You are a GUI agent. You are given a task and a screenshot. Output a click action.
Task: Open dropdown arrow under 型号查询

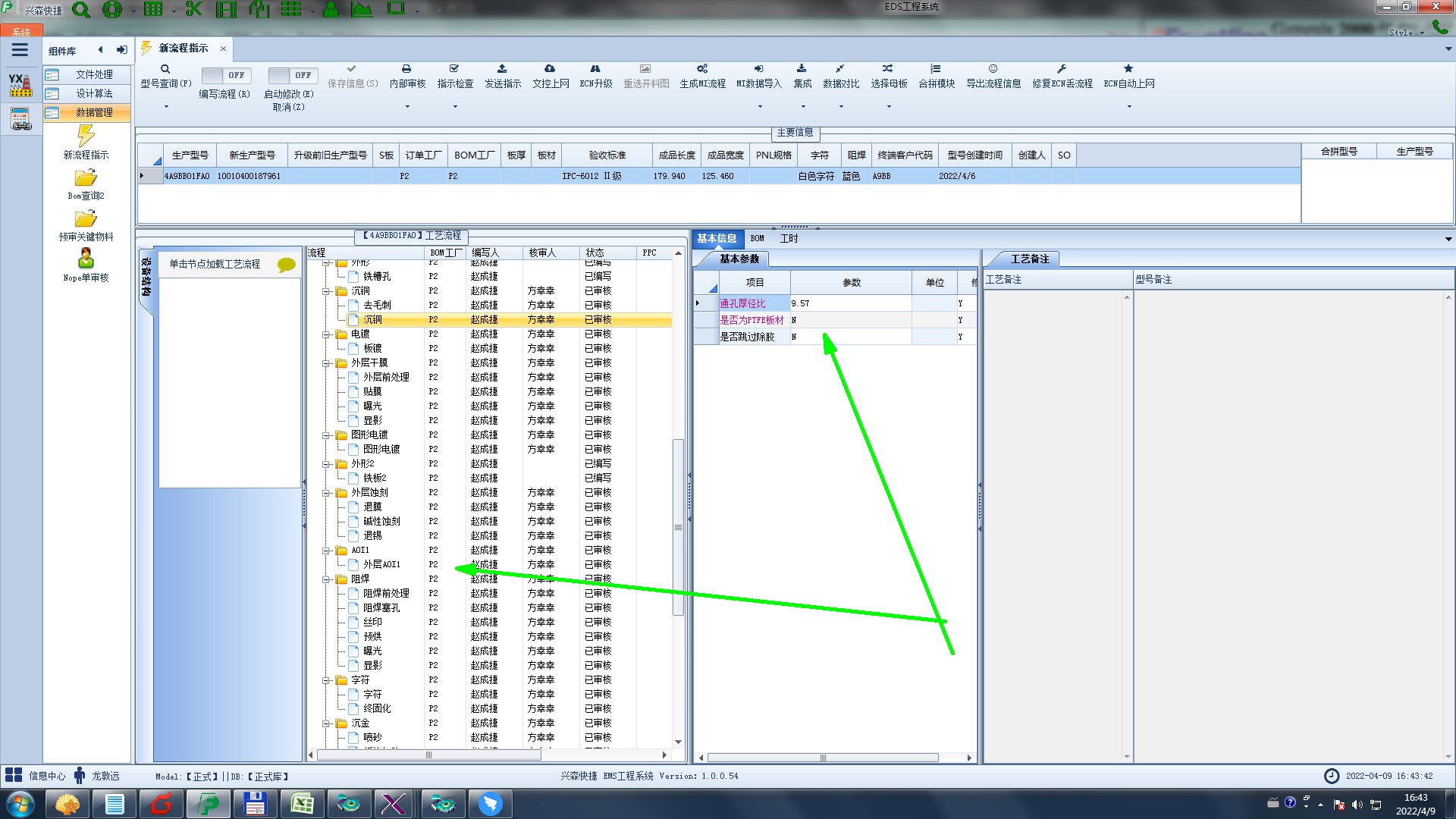[x=166, y=107]
